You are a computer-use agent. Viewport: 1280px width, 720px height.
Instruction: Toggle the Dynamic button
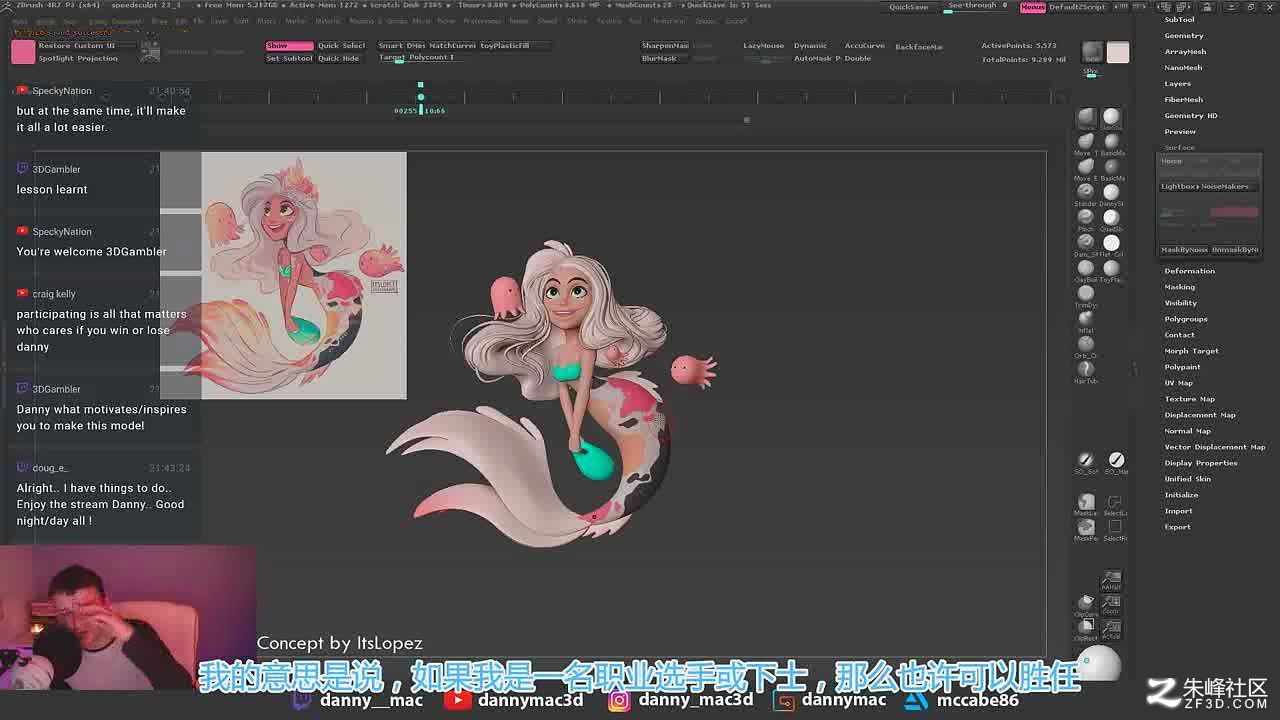tap(810, 46)
